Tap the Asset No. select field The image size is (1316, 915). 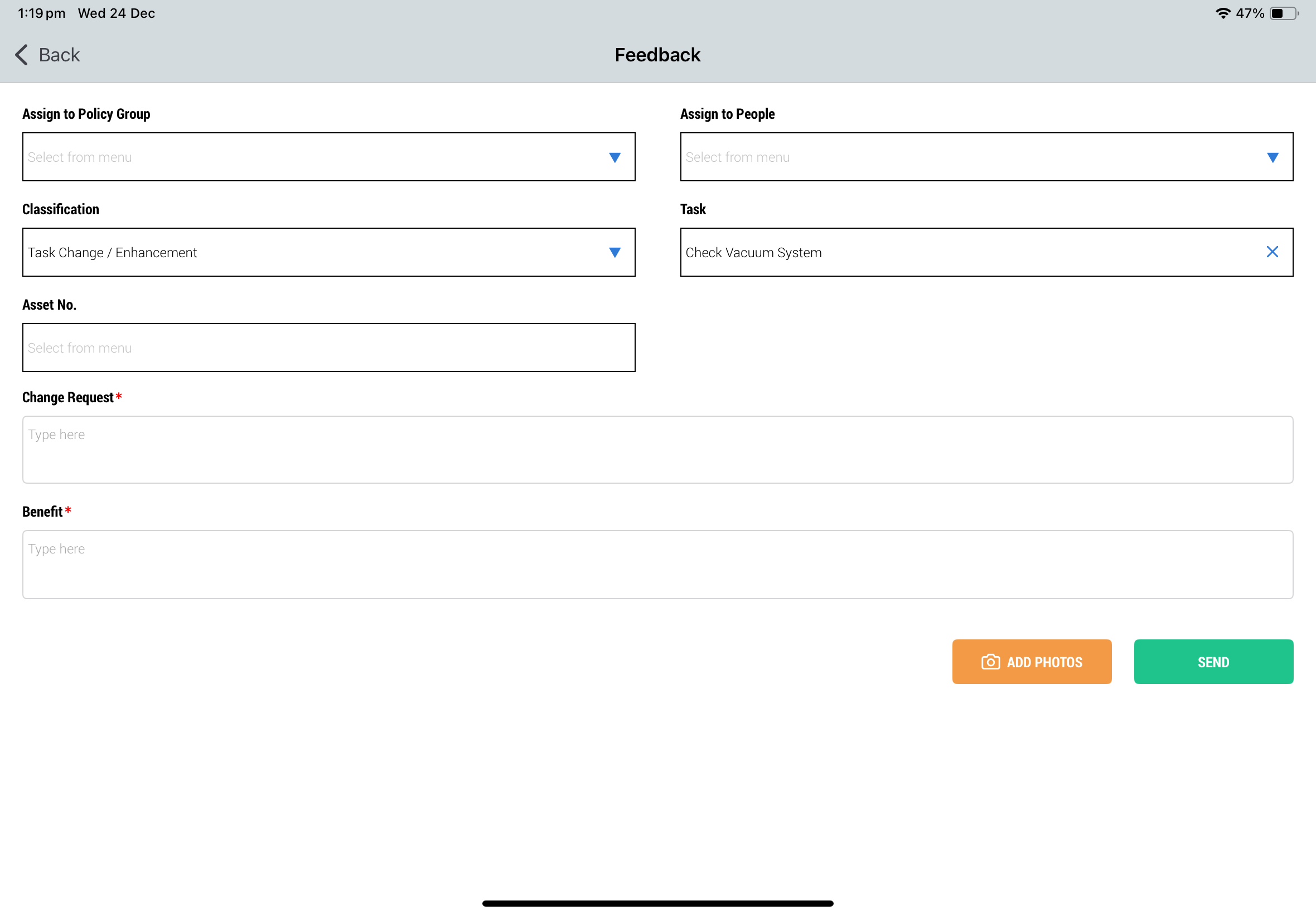(x=328, y=348)
